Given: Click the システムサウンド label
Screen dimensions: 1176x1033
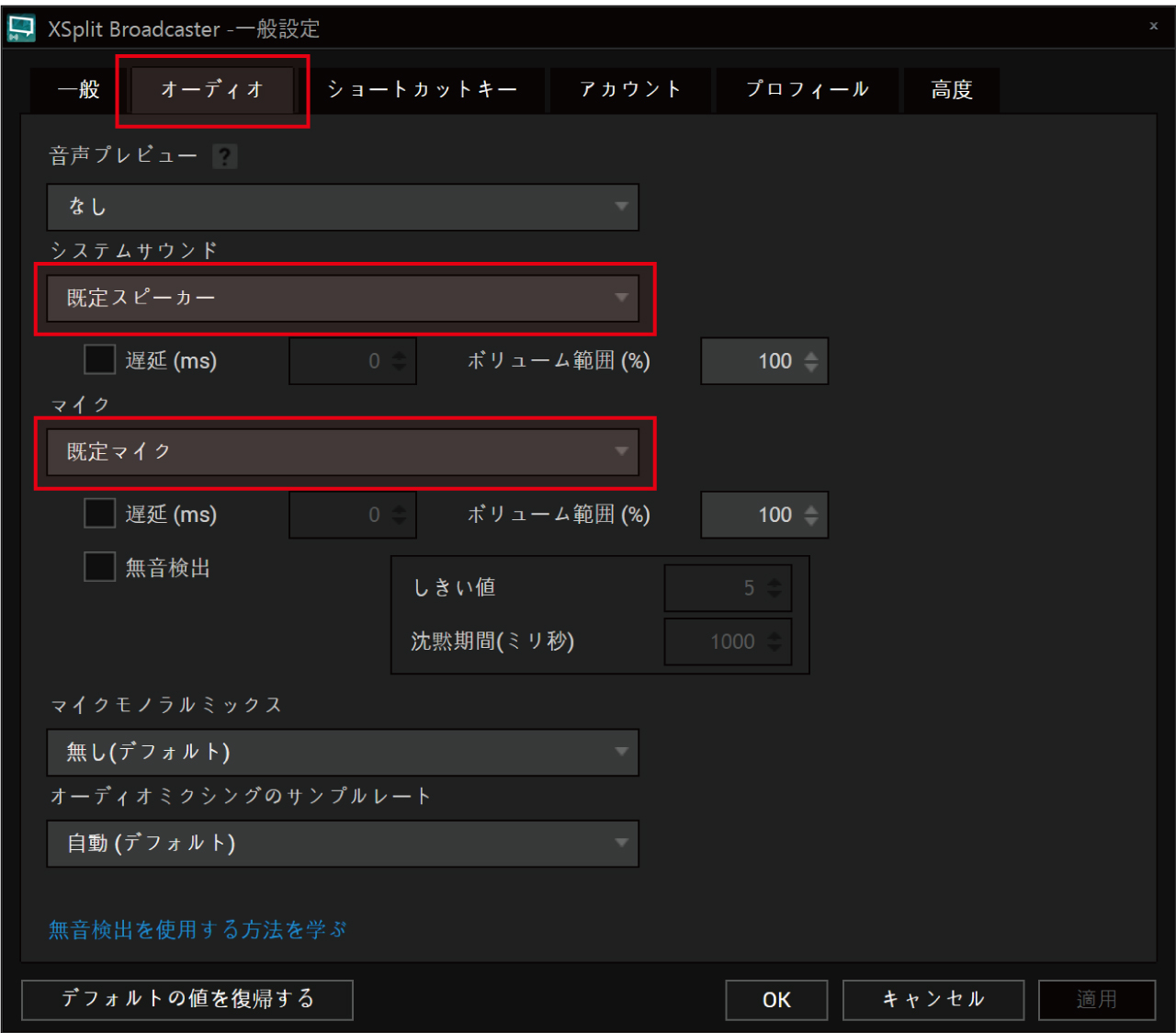Looking at the screenshot, I should pos(134,250).
